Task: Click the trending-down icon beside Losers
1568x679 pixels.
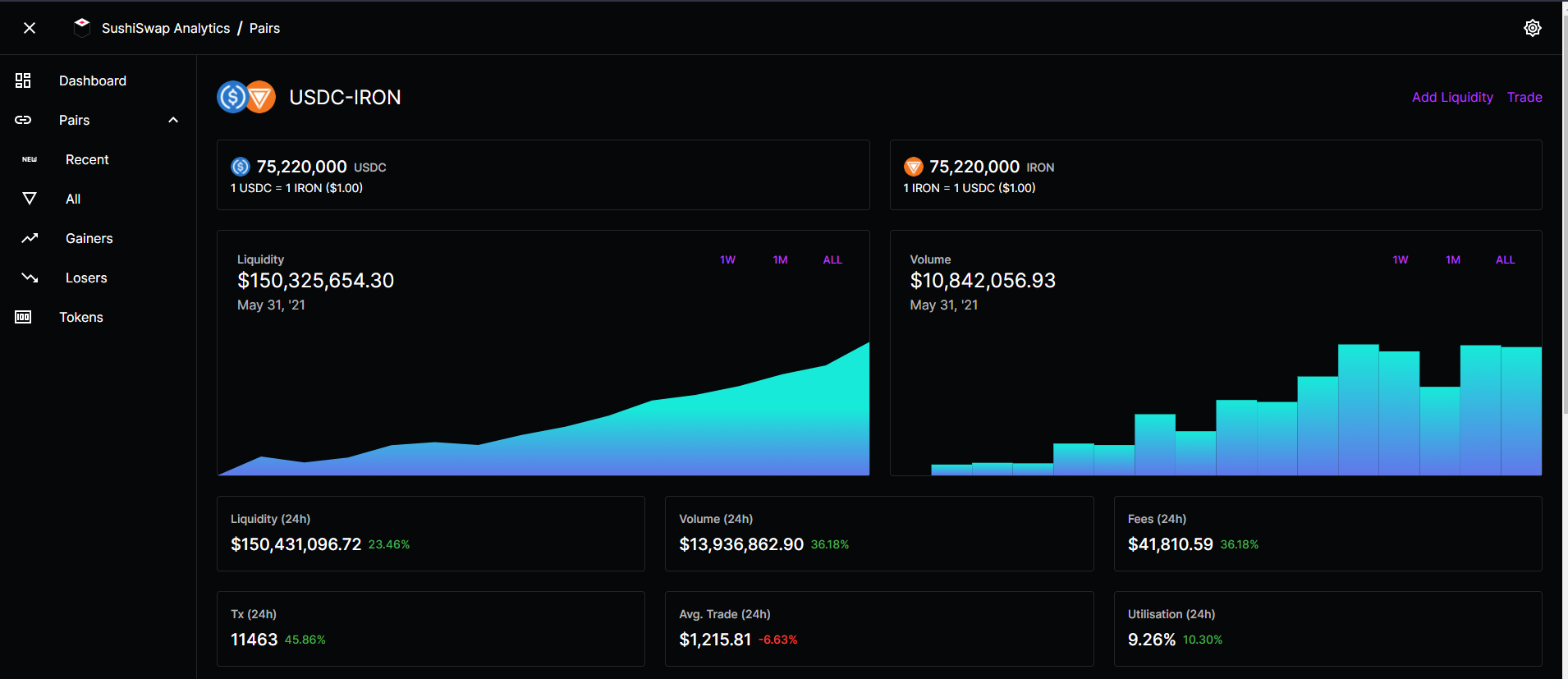Action: click(30, 278)
